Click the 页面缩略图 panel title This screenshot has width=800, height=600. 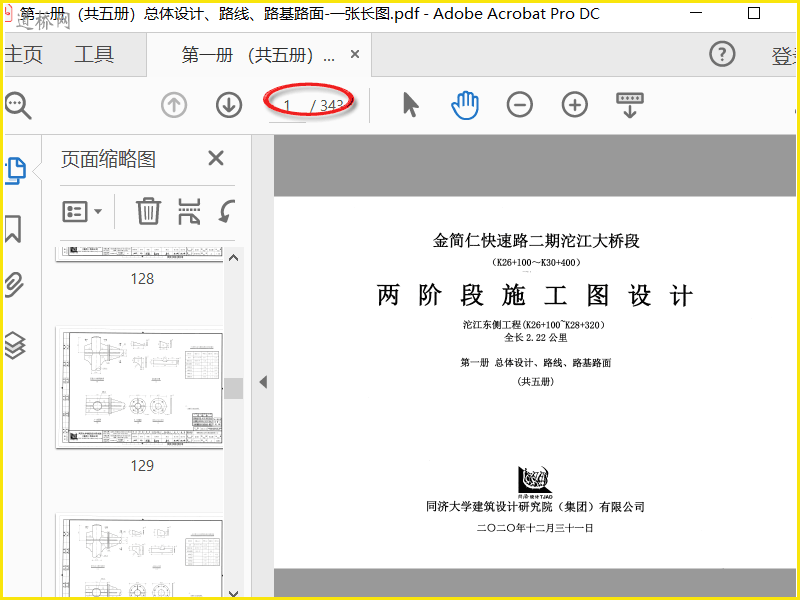(x=108, y=159)
